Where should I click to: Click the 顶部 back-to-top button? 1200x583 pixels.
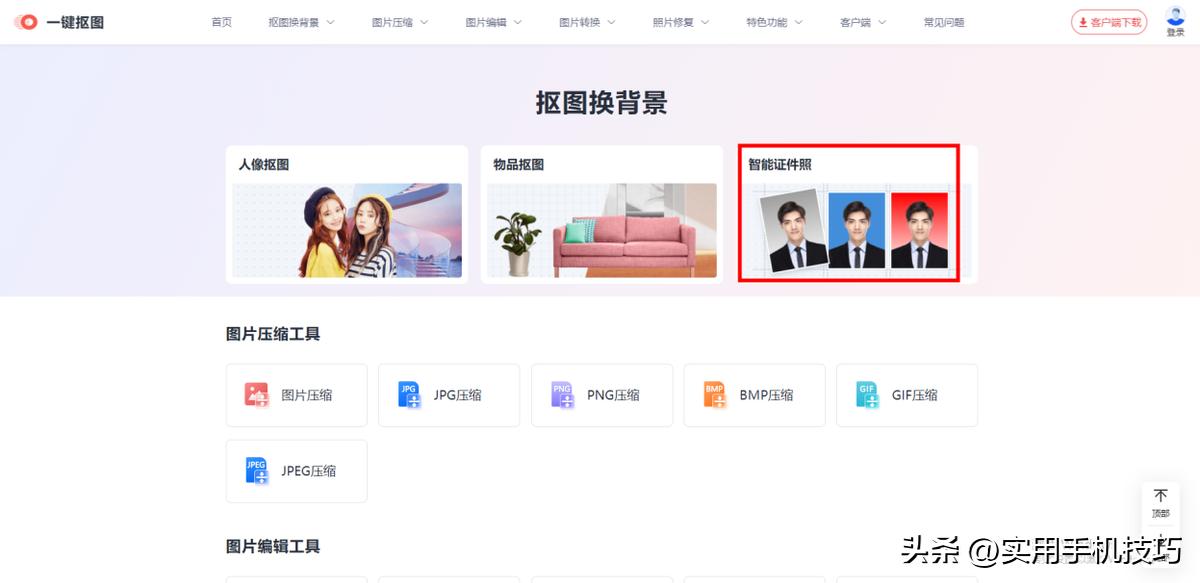(1160, 503)
